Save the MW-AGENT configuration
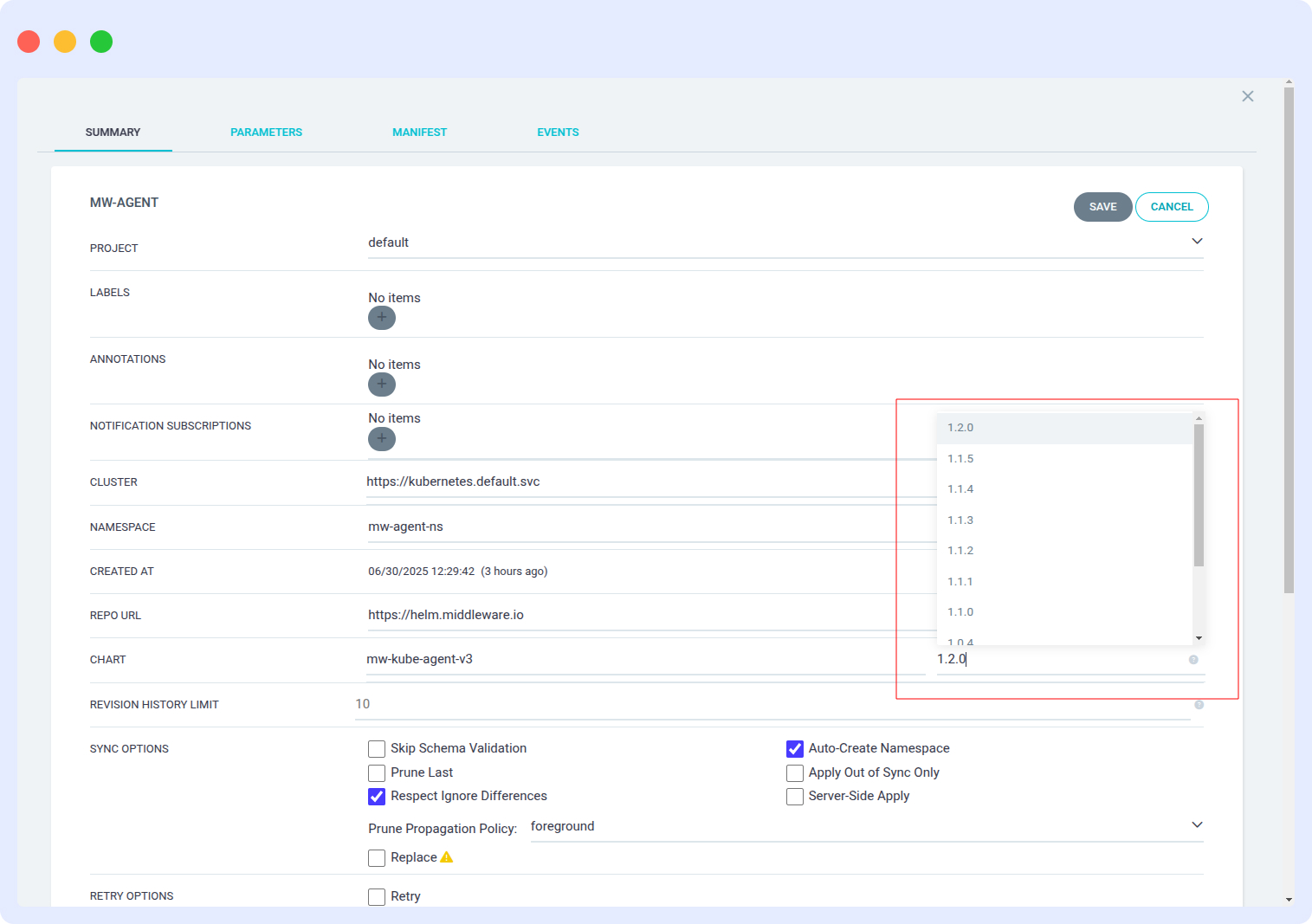Viewport: 1312px width, 924px height. click(1102, 206)
